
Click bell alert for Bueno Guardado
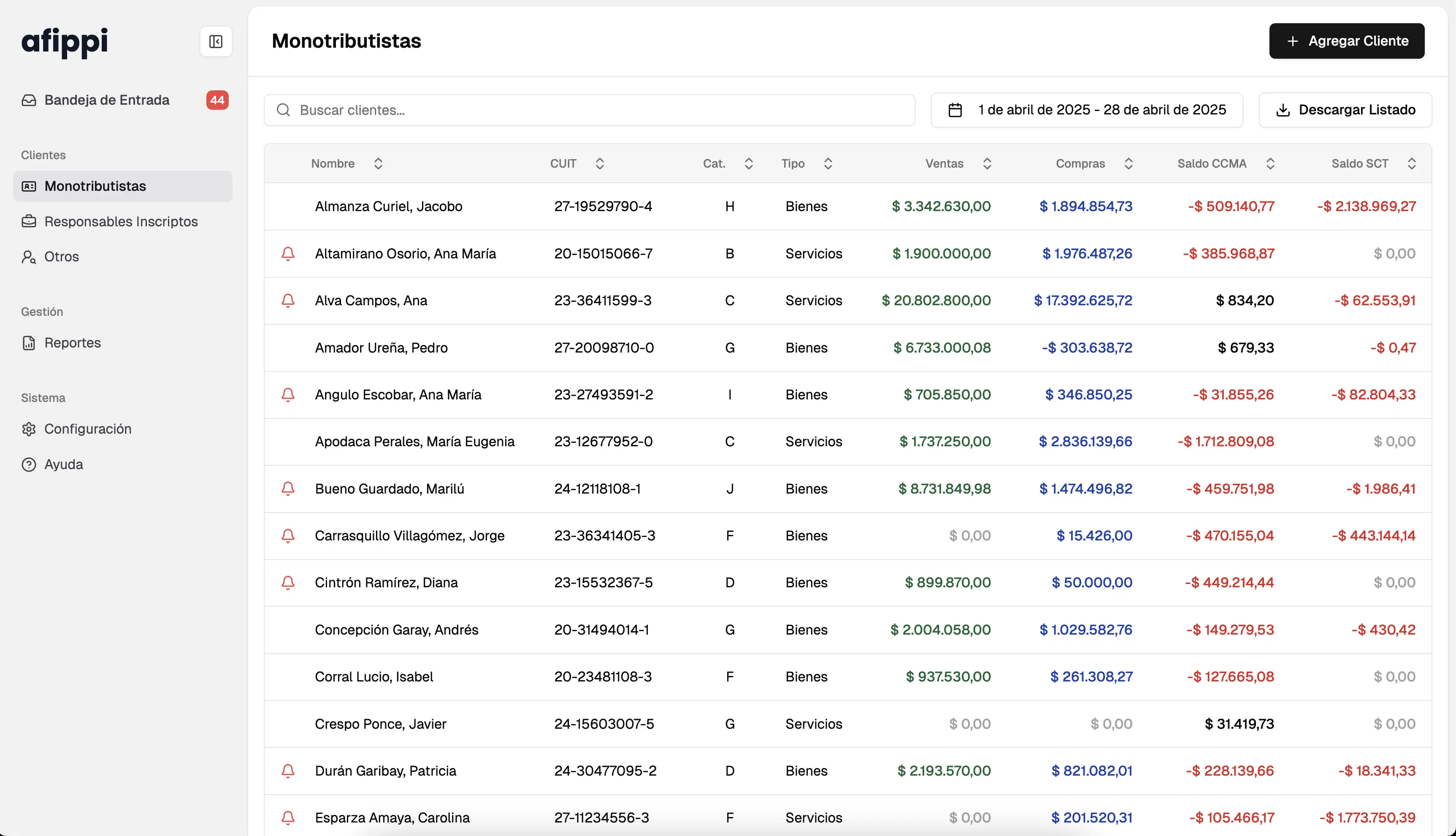tap(288, 489)
